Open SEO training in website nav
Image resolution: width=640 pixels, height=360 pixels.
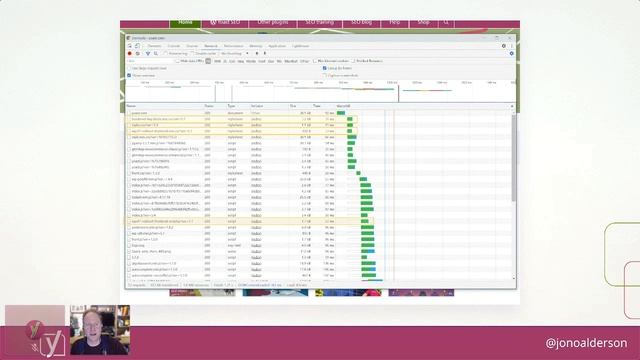click(319, 22)
